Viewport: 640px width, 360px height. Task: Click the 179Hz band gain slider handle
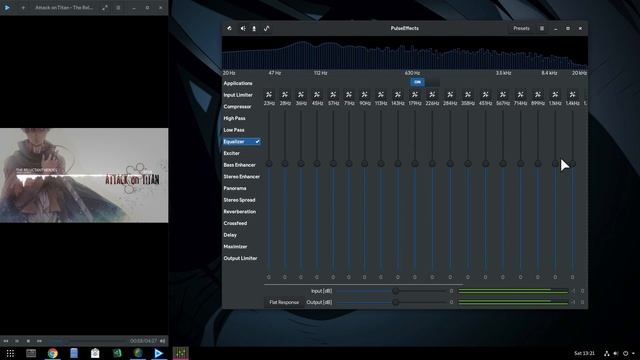(415, 164)
